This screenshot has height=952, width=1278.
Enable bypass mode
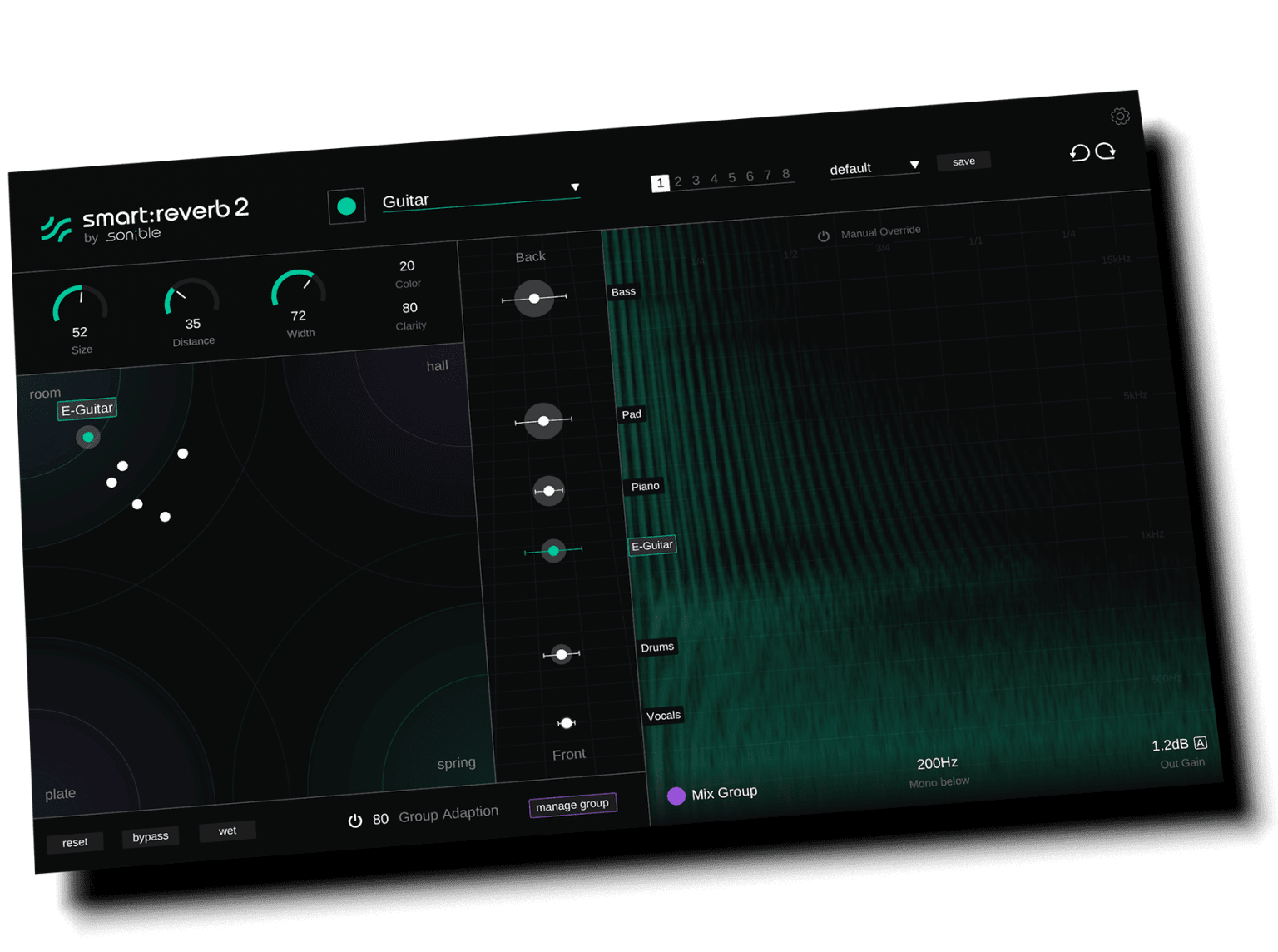[x=150, y=836]
